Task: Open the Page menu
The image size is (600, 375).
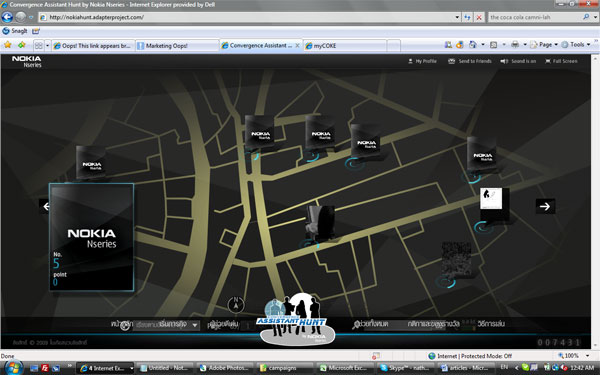Action: pos(544,45)
